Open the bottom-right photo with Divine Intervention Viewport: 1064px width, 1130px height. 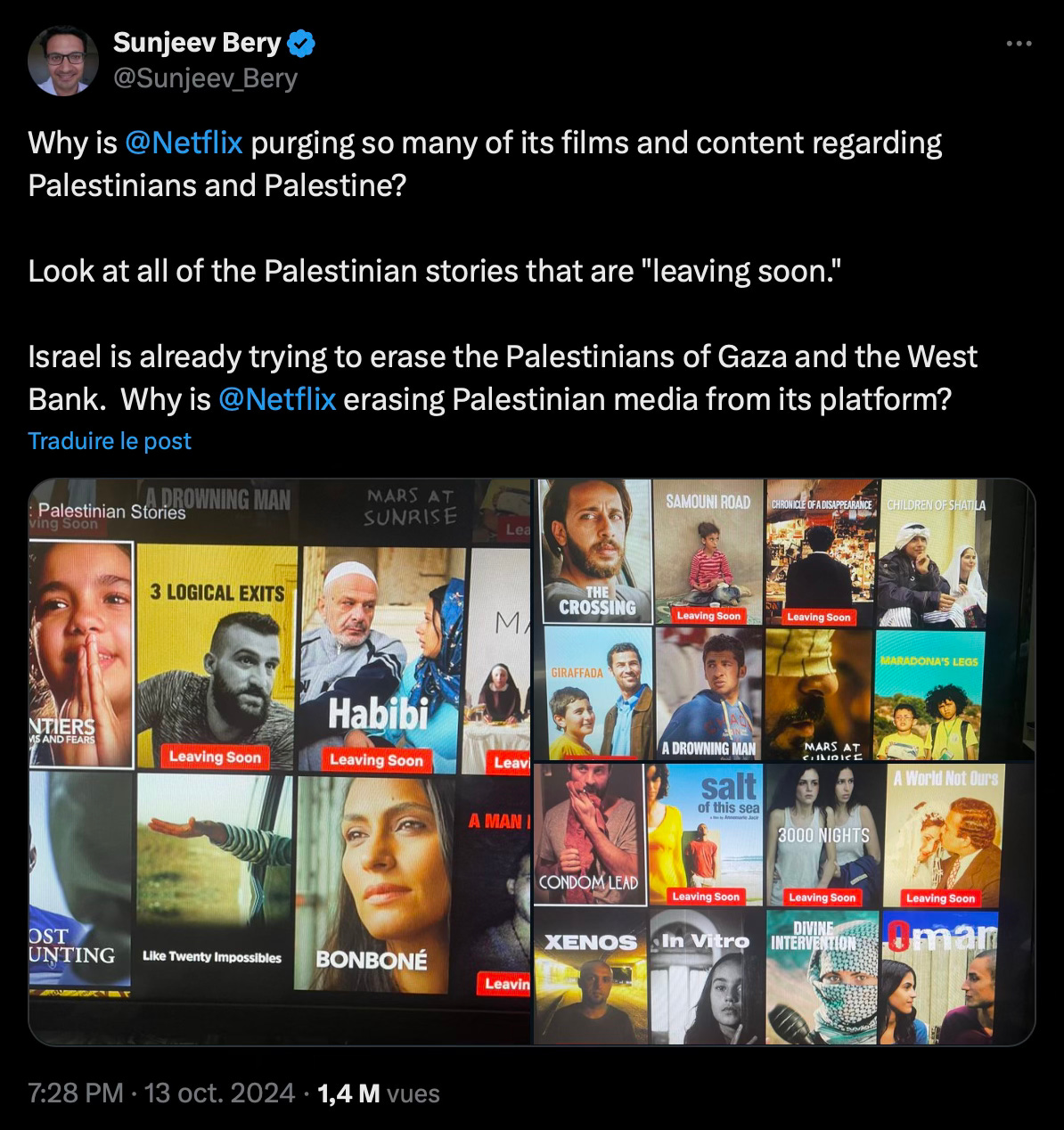pyautogui.click(x=785, y=904)
